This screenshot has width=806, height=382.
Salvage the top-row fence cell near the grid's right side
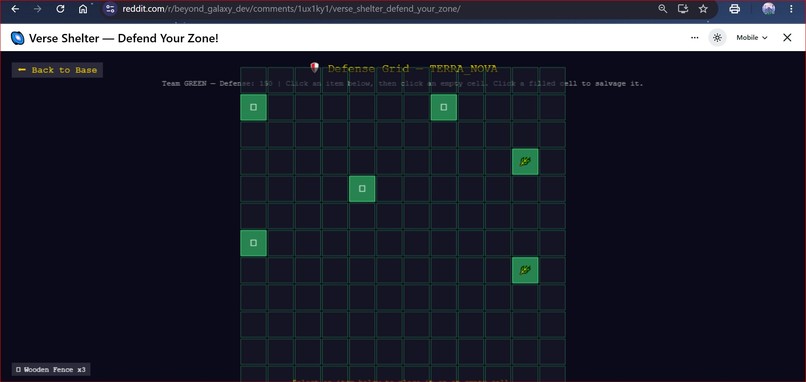coord(444,107)
